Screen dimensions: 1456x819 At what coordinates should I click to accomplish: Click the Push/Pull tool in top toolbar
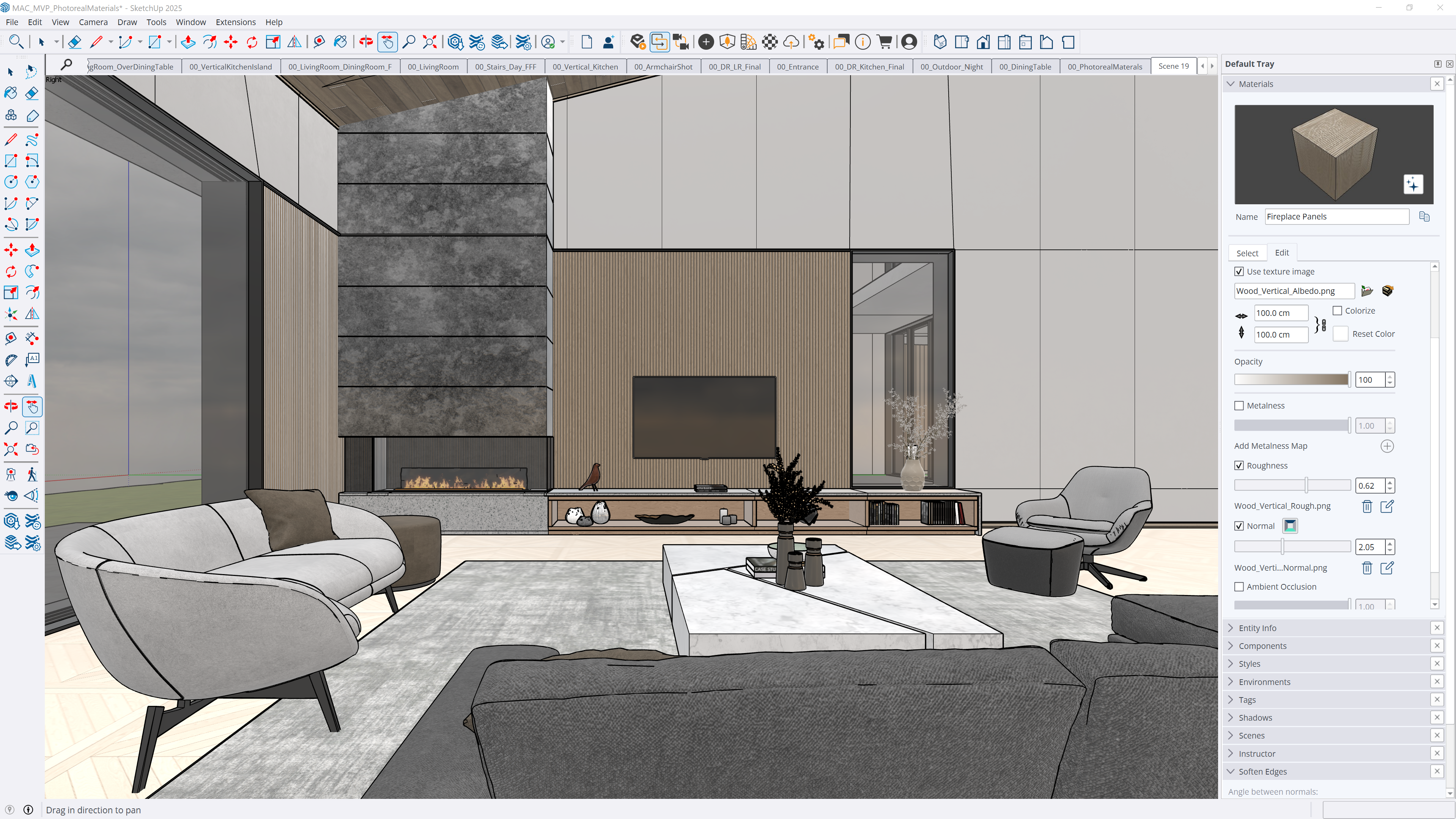188,42
